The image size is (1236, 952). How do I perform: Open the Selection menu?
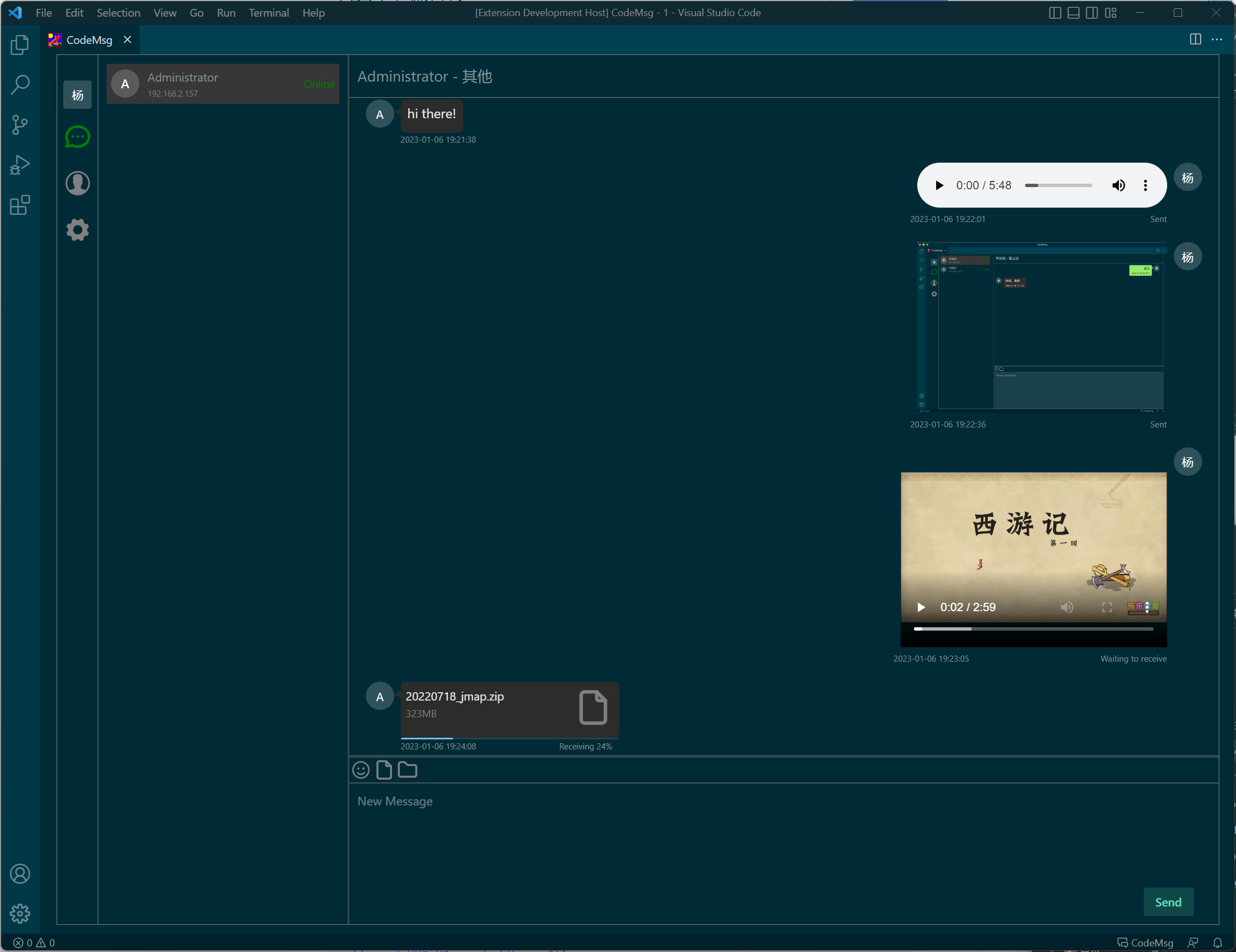pyautogui.click(x=118, y=12)
